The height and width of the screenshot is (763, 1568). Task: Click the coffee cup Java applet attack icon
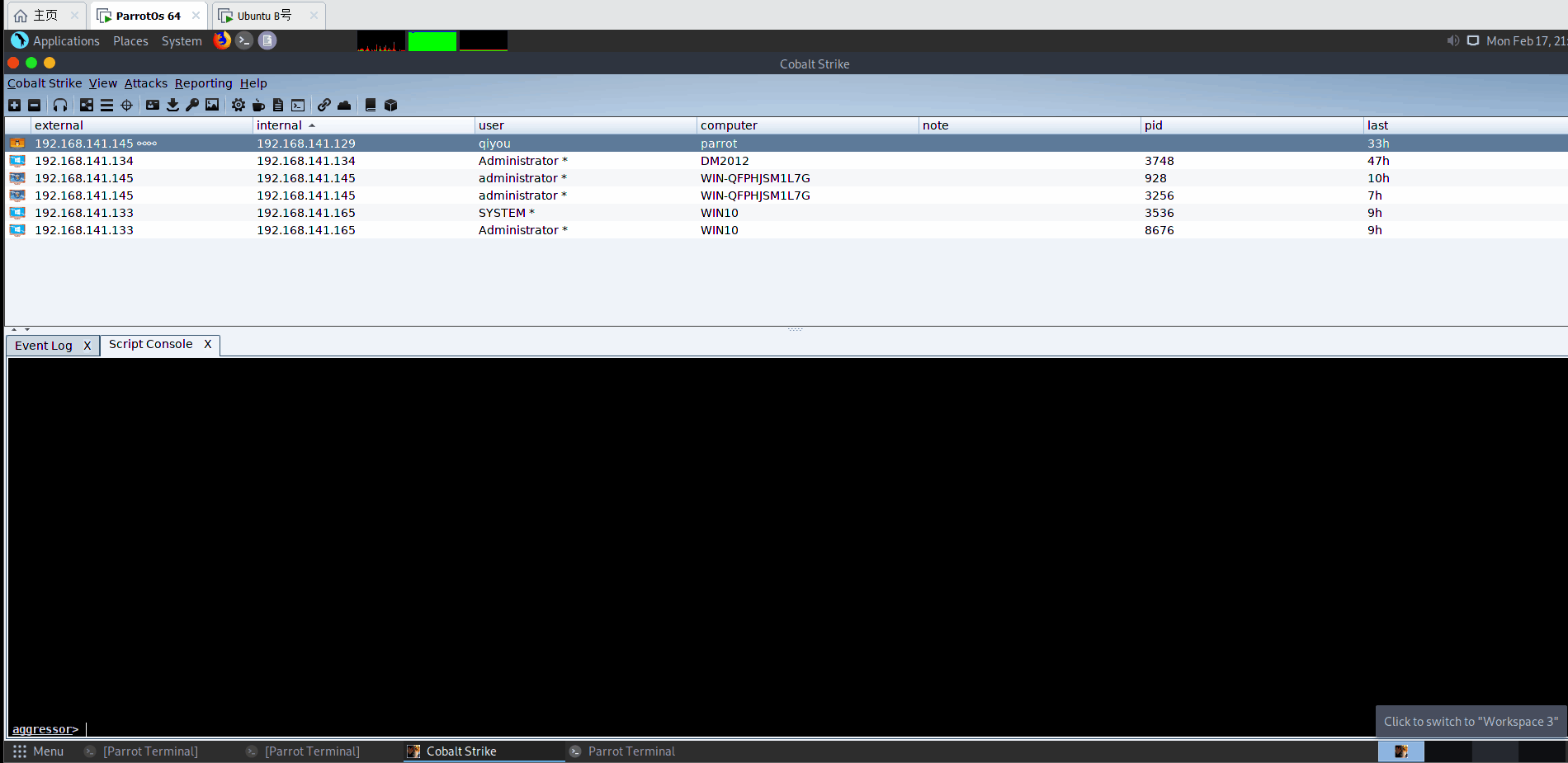258,105
